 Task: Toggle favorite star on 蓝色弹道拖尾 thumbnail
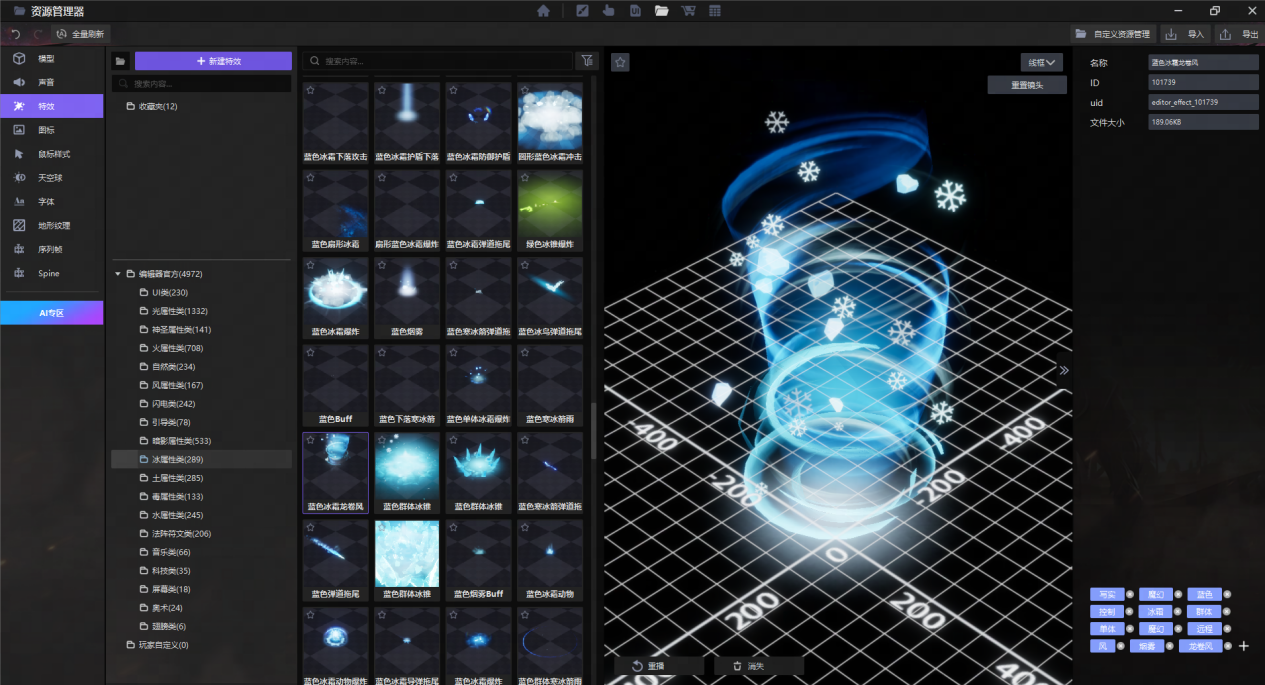click(x=311, y=527)
